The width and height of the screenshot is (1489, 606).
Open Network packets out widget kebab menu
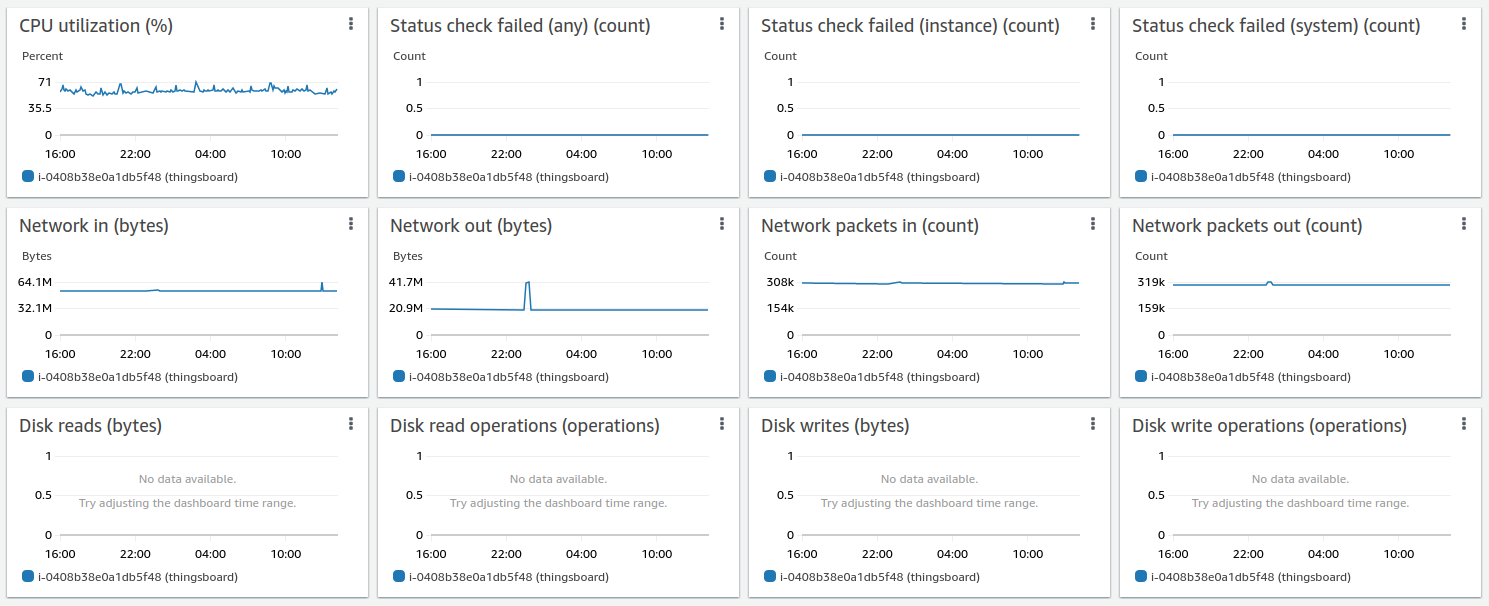pyautogui.click(x=1464, y=224)
